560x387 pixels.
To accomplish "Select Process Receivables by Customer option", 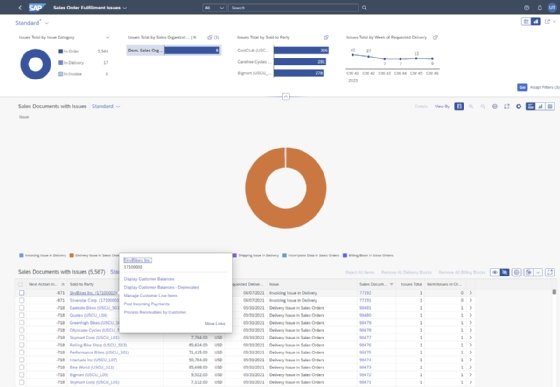I will (x=155, y=312).
